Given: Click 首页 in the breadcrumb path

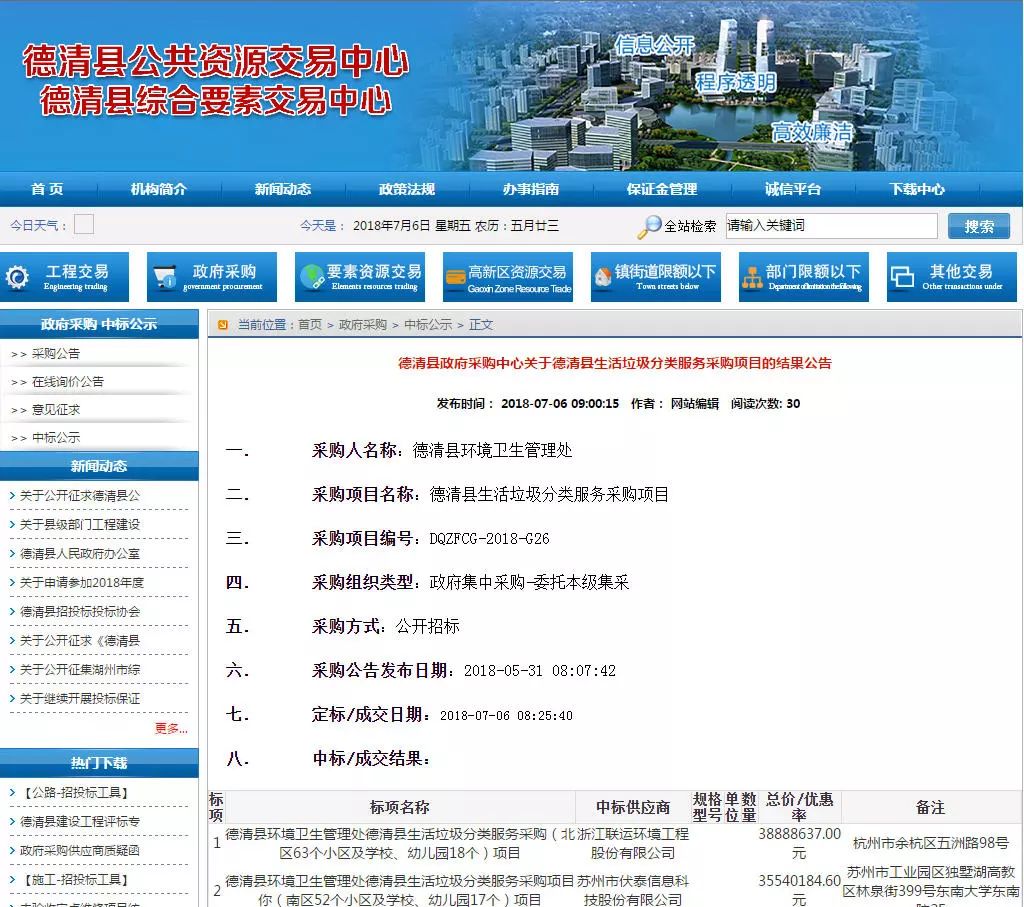Looking at the screenshot, I should coord(309,325).
